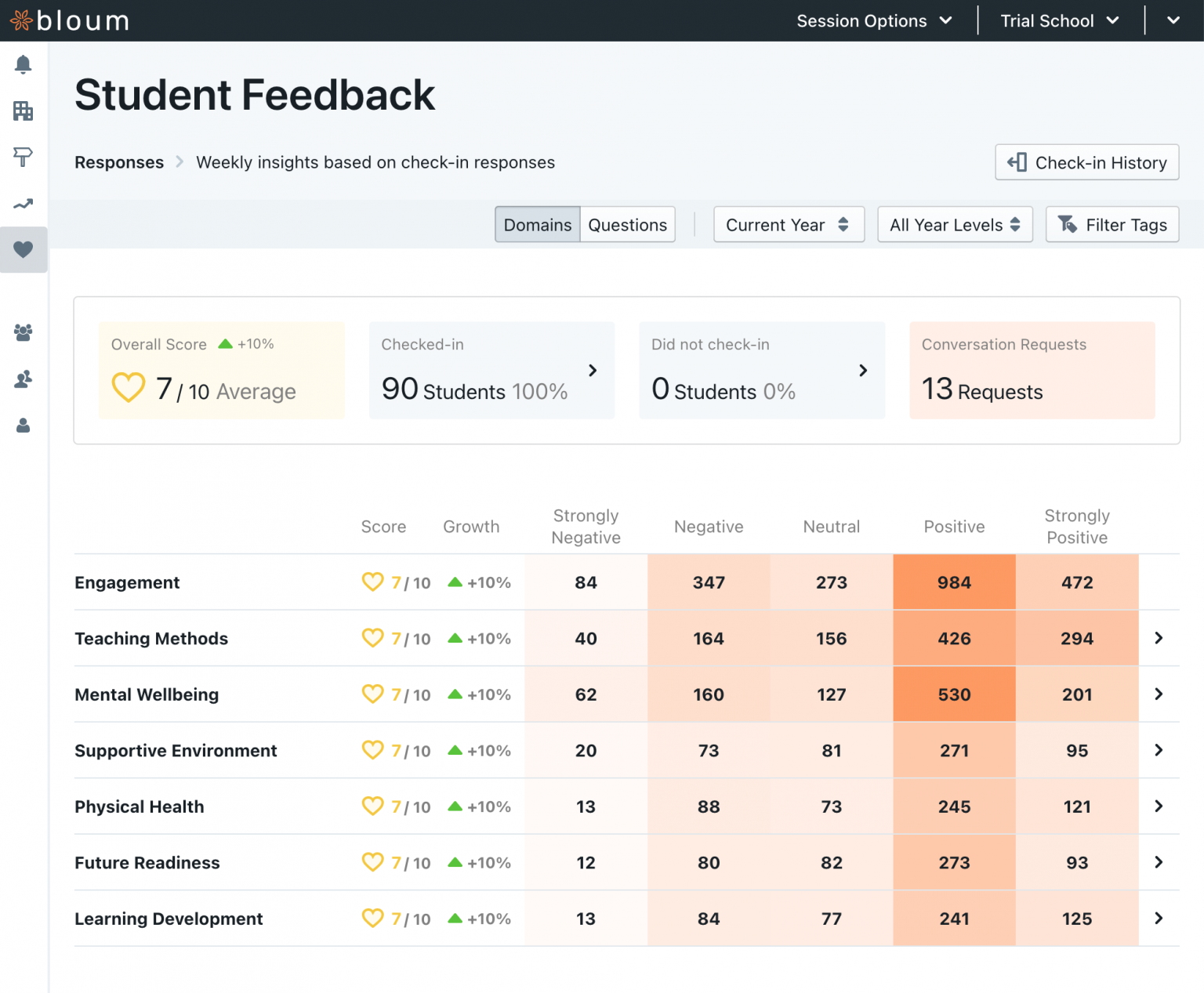Switch to the Questions view
Image resolution: width=1204 pixels, height=993 pixels.
pyautogui.click(x=627, y=225)
